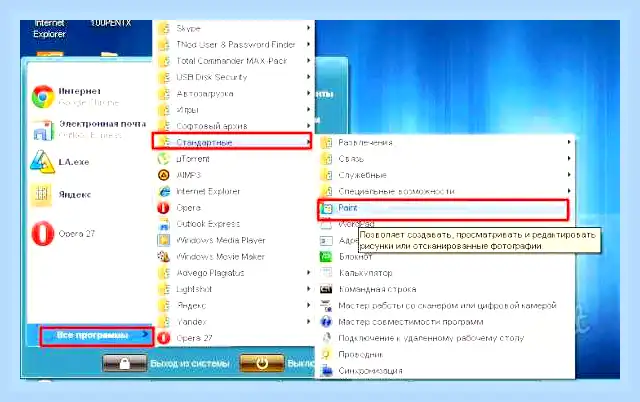Expand the Связь submenu arrow
640x402 pixels.
point(569,158)
